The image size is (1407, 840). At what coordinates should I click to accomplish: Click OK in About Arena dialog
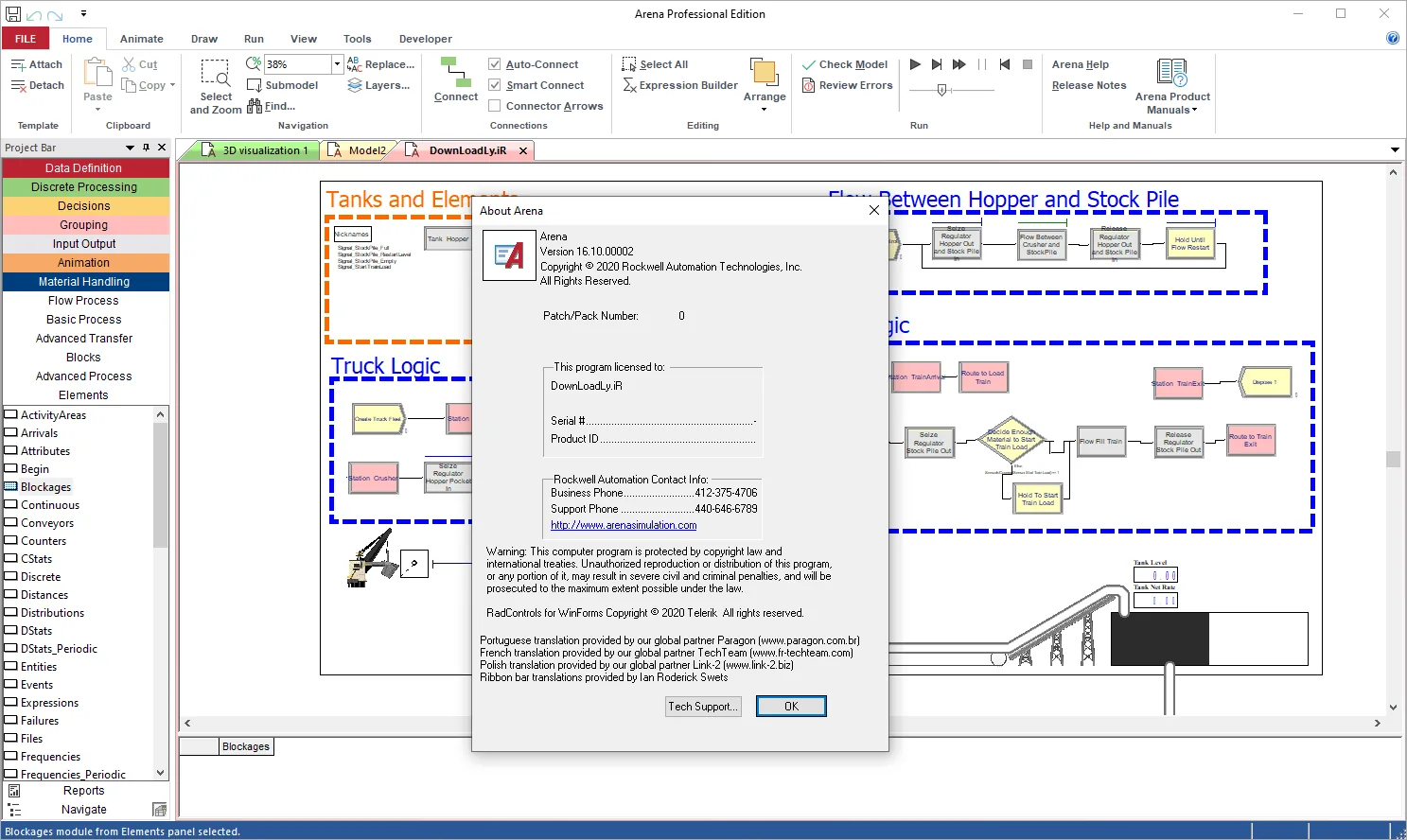tap(791, 707)
